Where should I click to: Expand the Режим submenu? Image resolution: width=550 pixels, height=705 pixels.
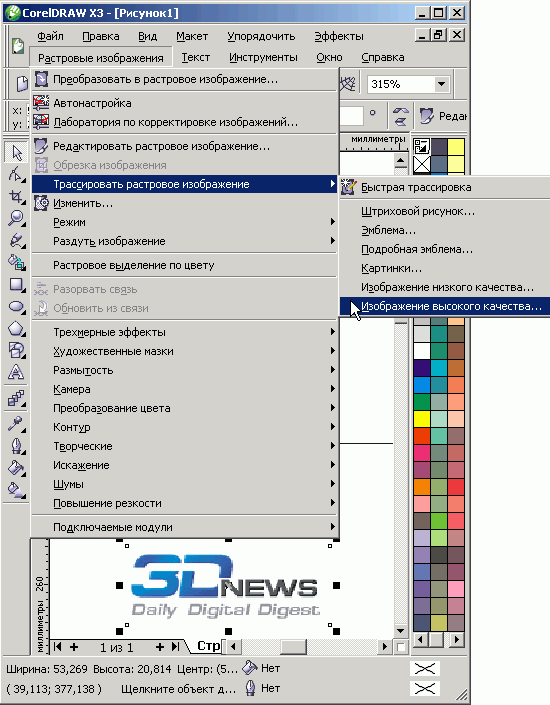pos(332,222)
